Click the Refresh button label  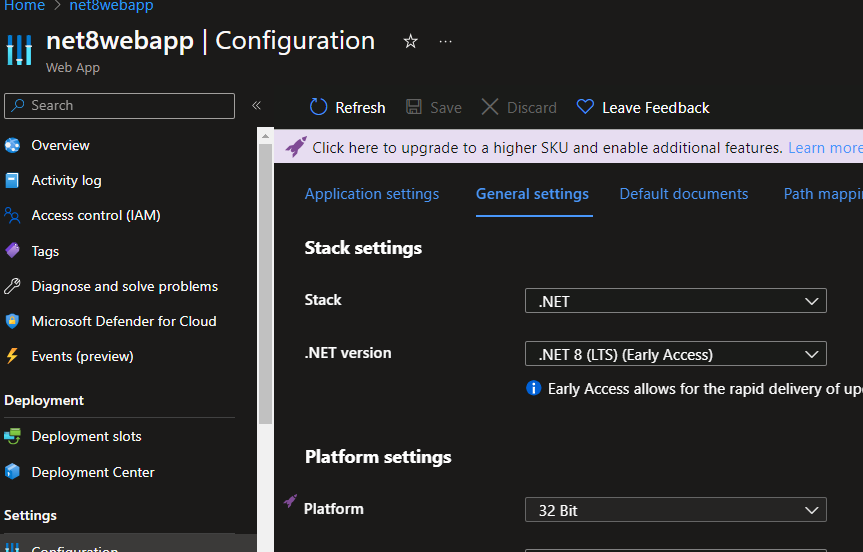pos(361,107)
